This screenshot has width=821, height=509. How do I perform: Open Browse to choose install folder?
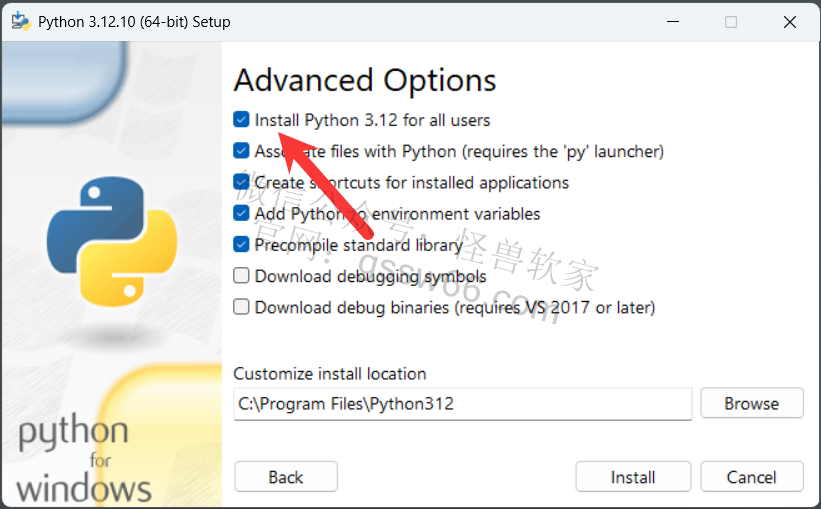coord(752,403)
